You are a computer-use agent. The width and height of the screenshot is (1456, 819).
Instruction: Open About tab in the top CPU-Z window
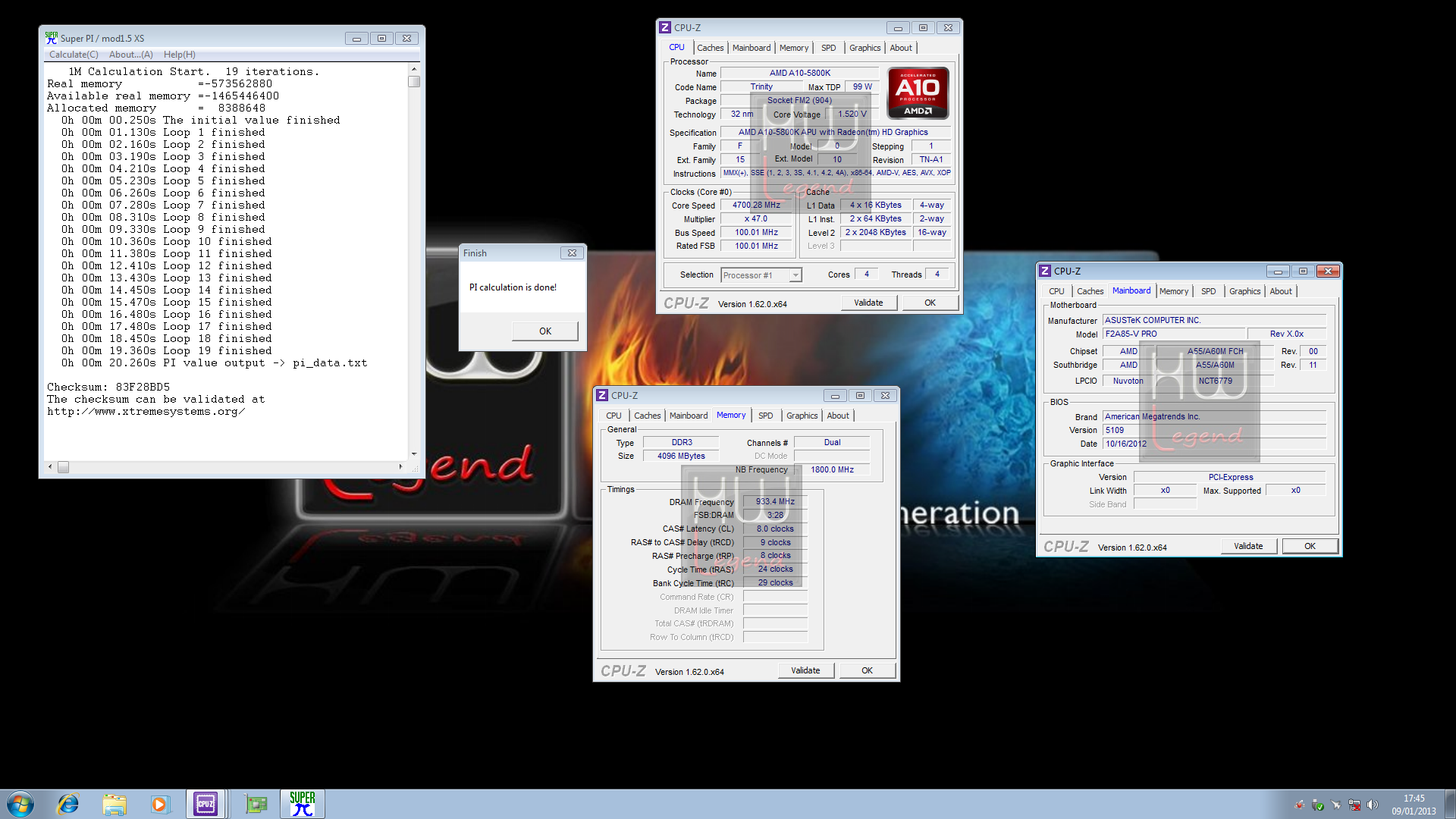tap(901, 48)
